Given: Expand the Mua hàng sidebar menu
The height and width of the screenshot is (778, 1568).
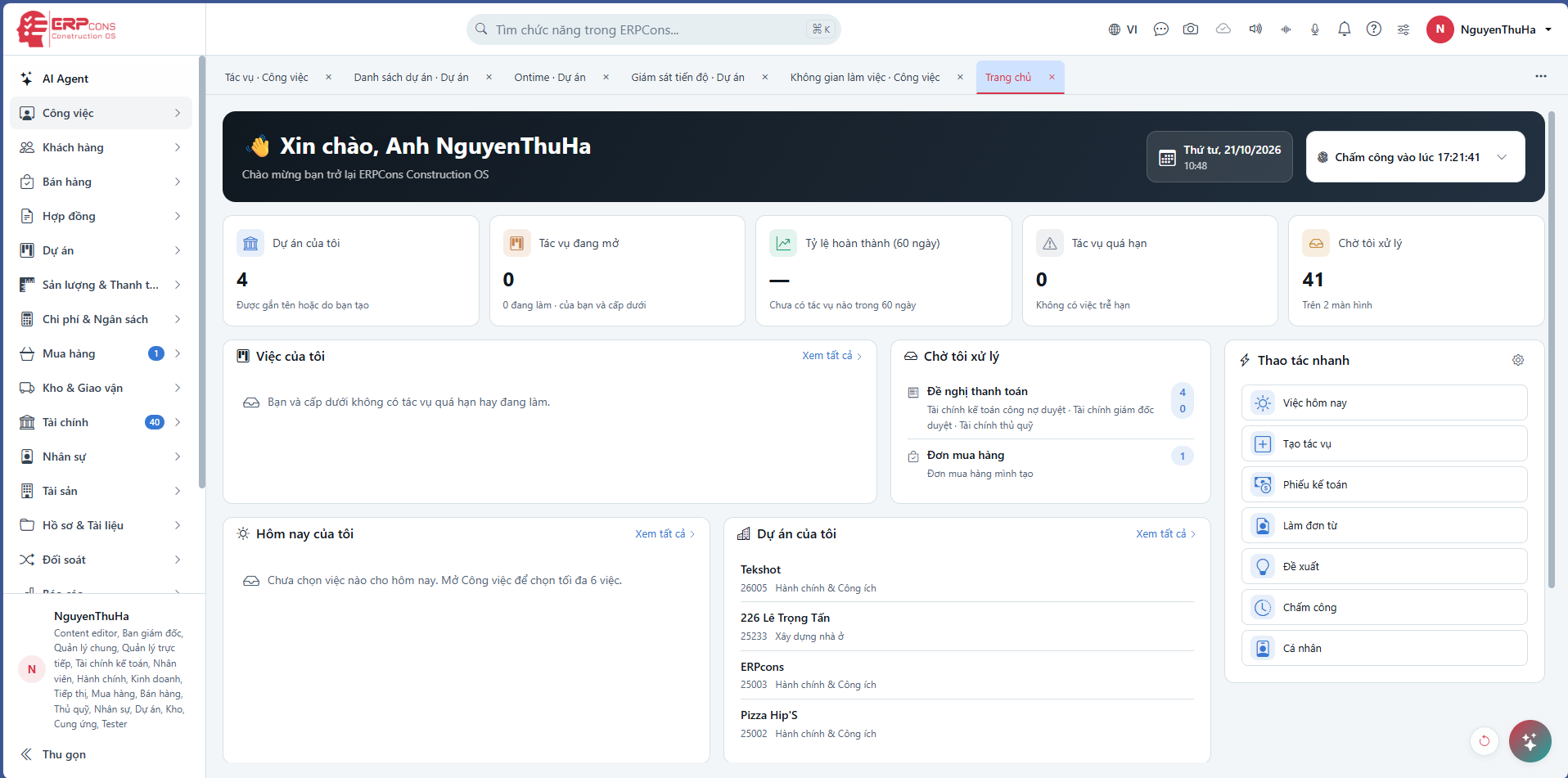Looking at the screenshot, I should pos(101,353).
